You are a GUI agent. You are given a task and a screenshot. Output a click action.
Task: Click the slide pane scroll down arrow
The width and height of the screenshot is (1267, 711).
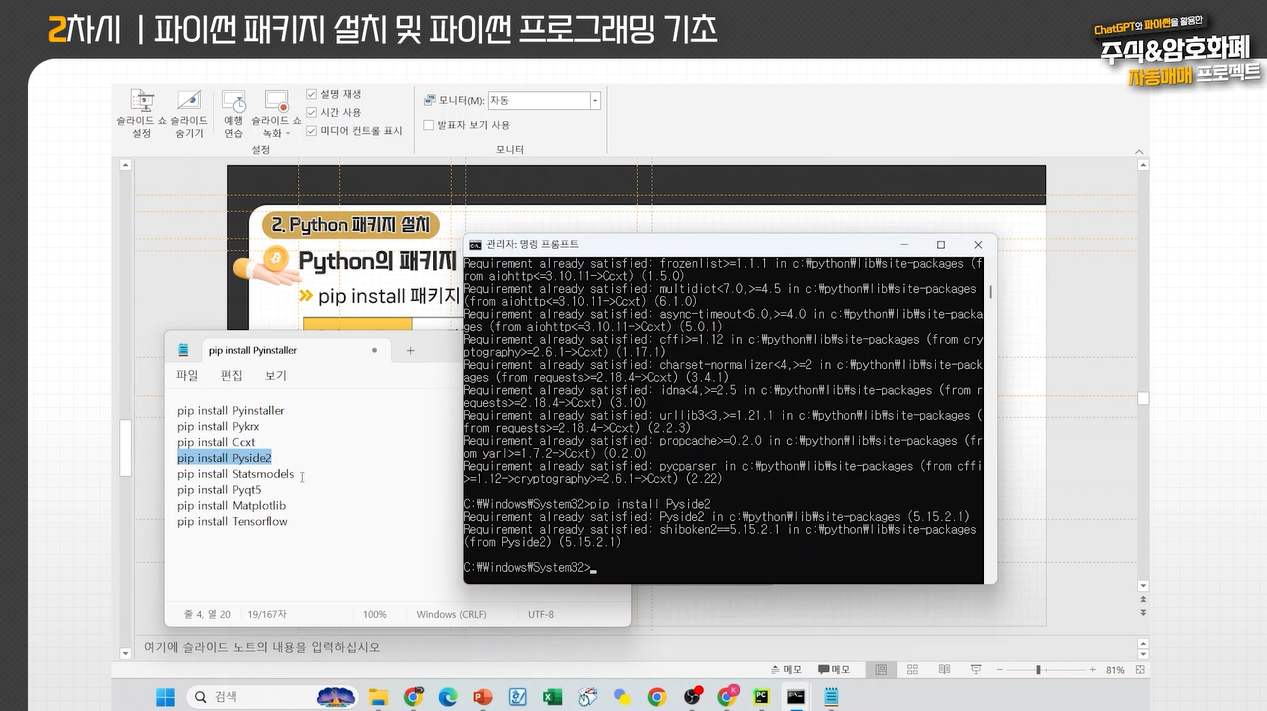(1143, 585)
